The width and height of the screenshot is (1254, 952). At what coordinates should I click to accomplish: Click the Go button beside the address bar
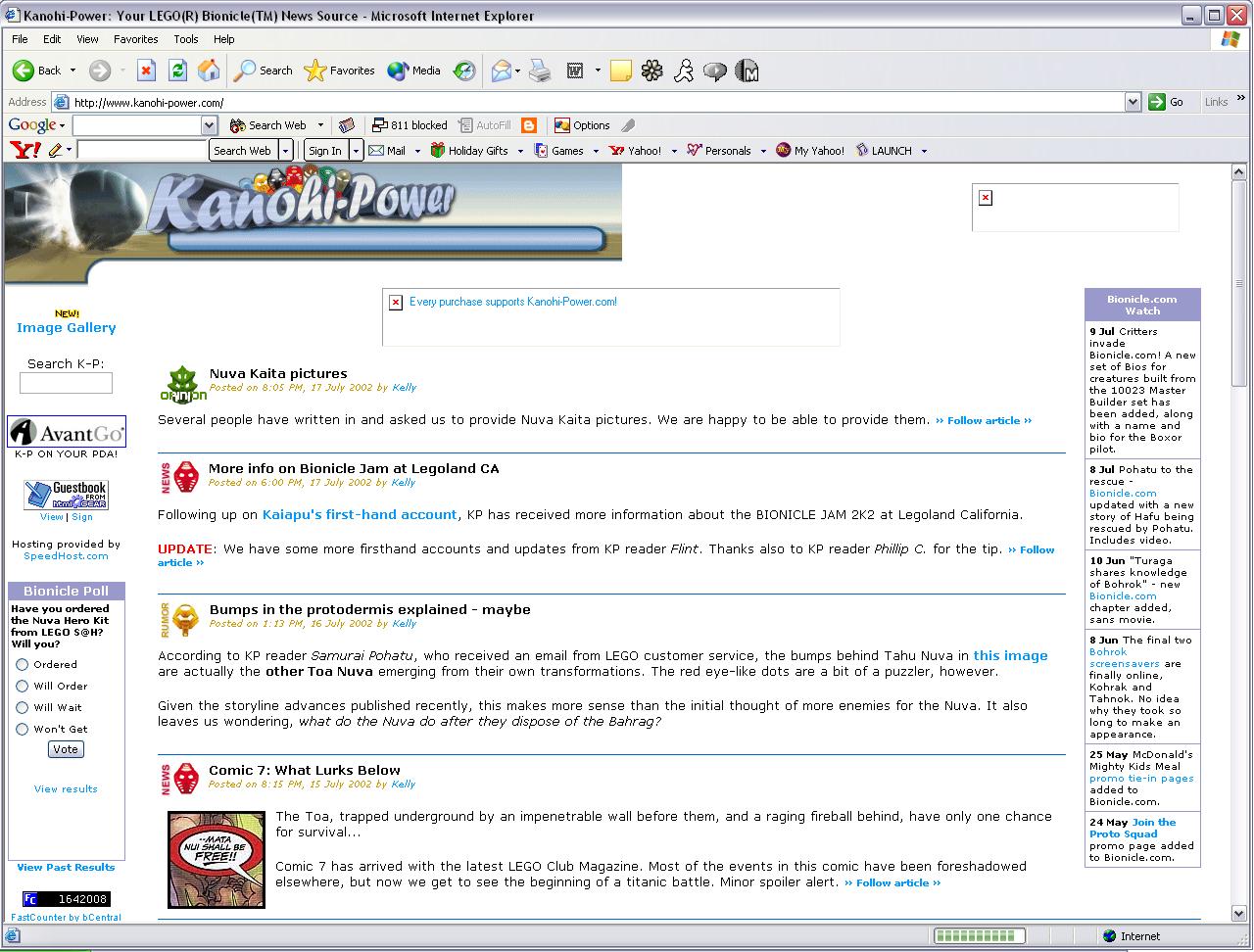[x=1168, y=102]
